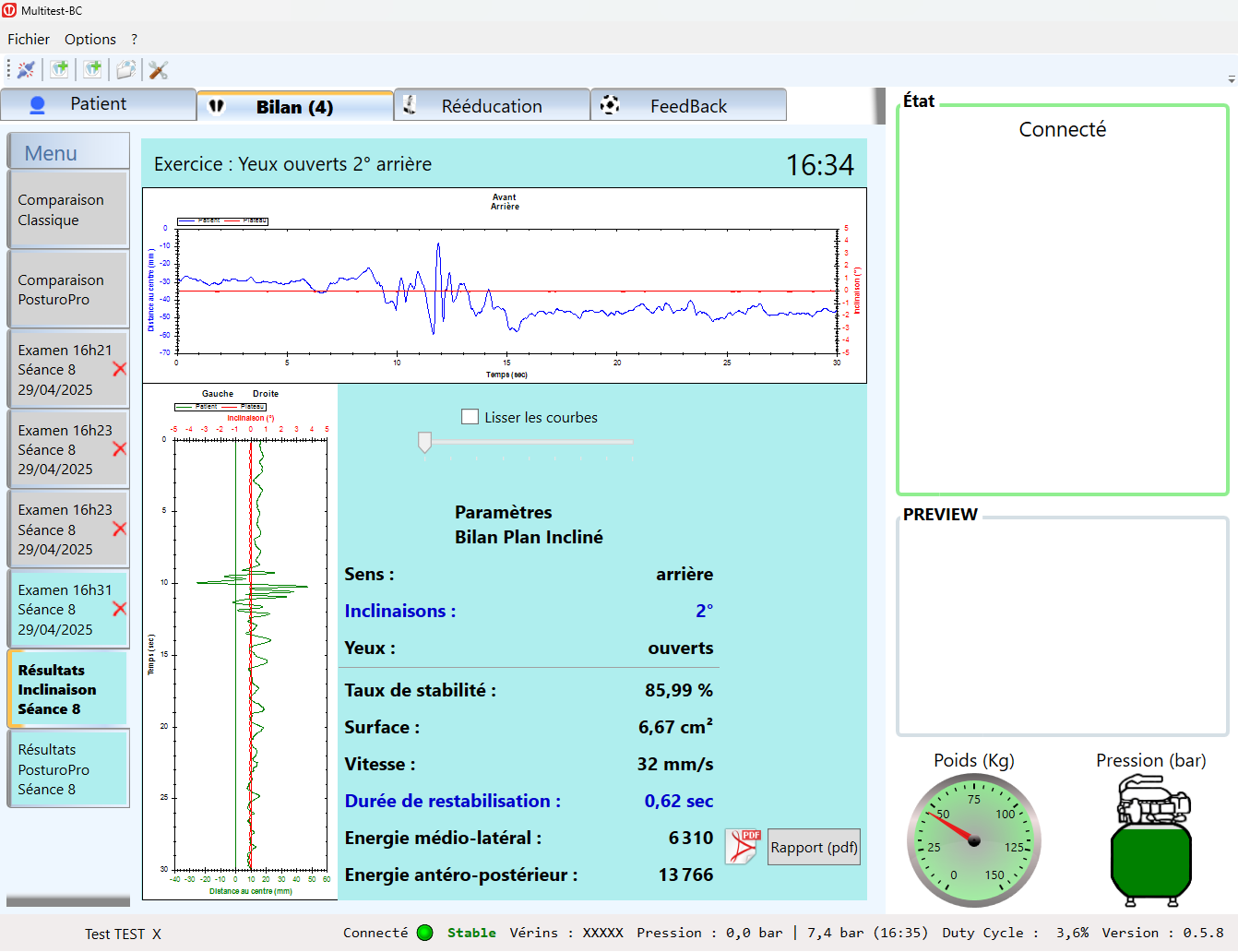
Task: Click the toolbar overflow arrow on the right end
Action: coord(1232,79)
